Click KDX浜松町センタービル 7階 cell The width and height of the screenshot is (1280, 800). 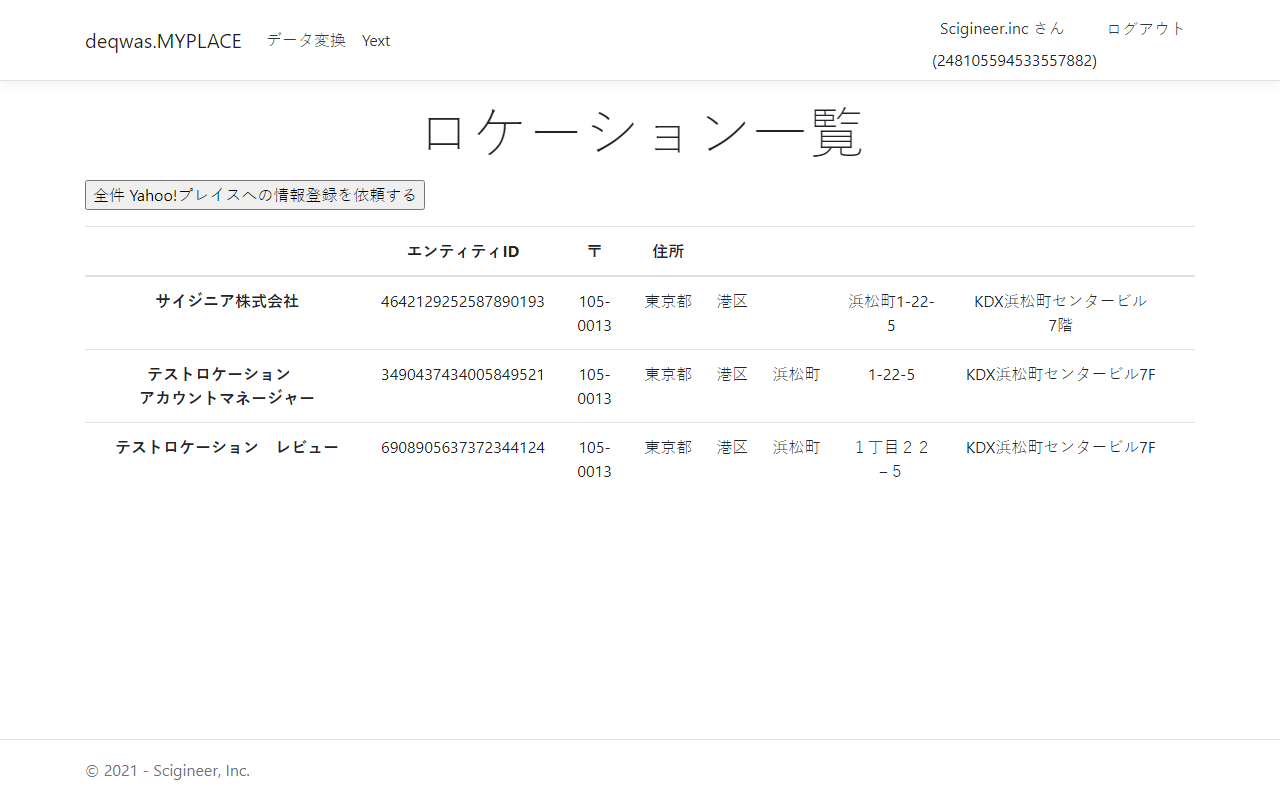point(1060,313)
